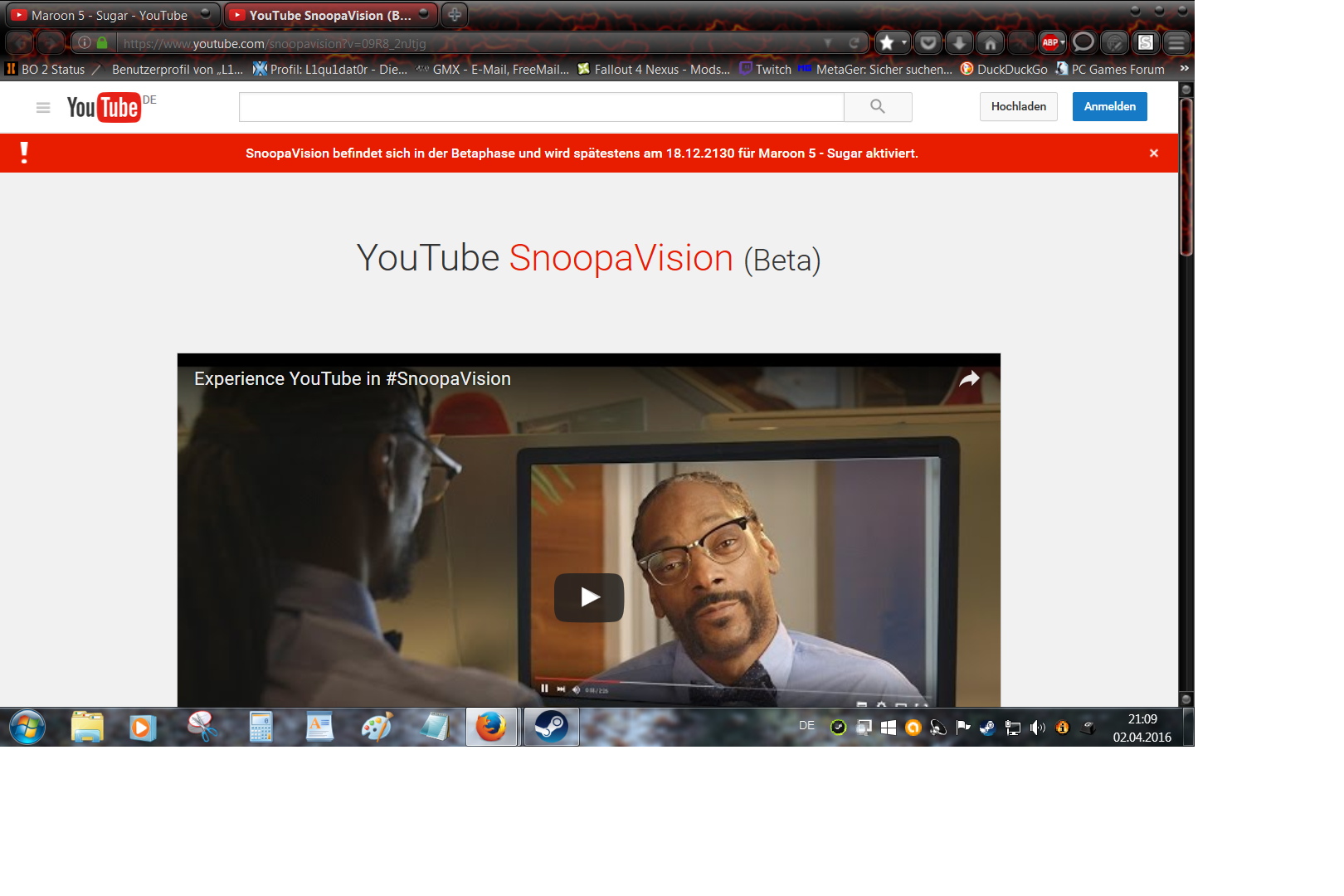The width and height of the screenshot is (1344, 896).
Task: Launch Windows Media Player from taskbar
Action: [x=143, y=728]
